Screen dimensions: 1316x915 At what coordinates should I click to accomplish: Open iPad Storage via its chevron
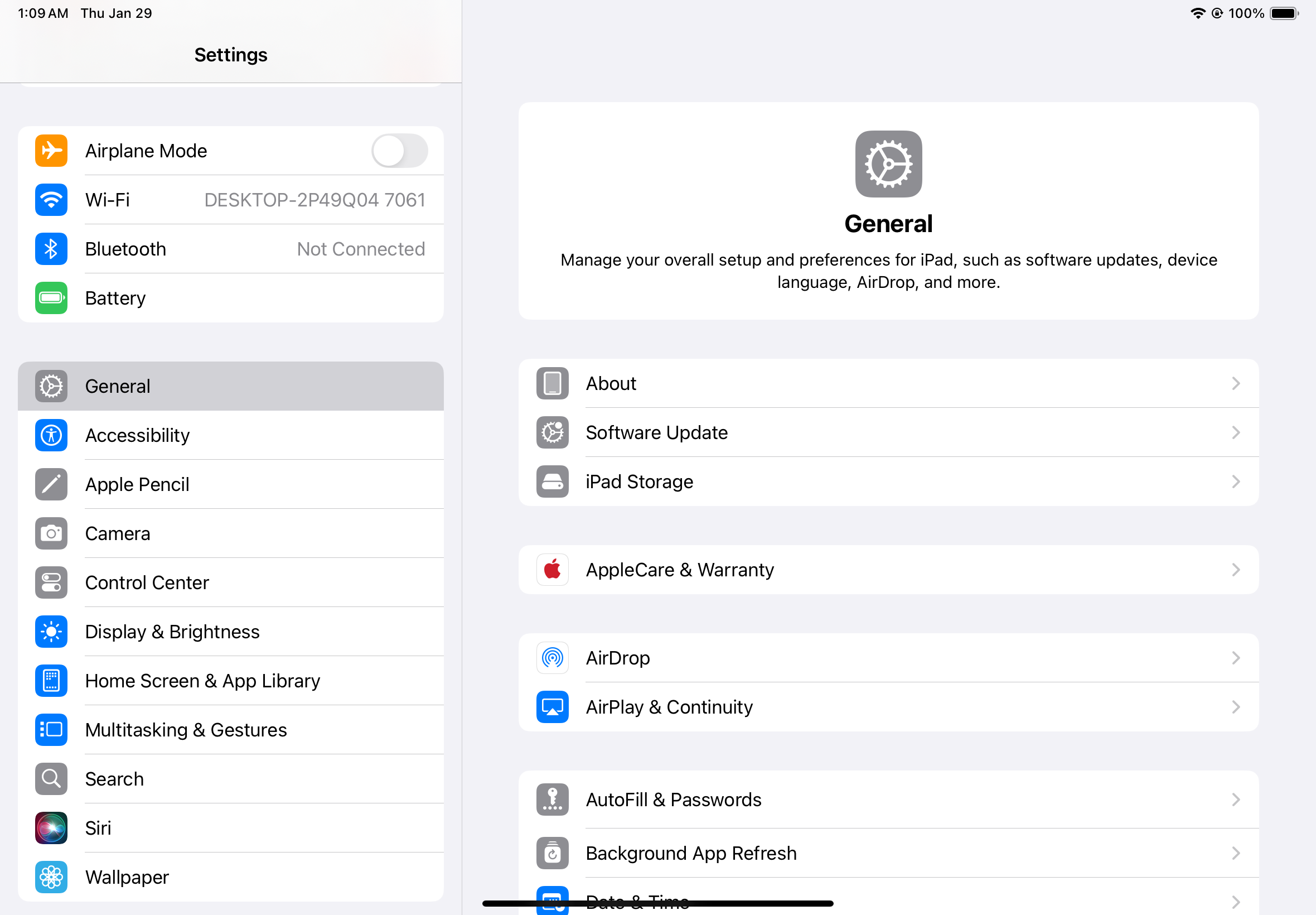(x=1236, y=481)
